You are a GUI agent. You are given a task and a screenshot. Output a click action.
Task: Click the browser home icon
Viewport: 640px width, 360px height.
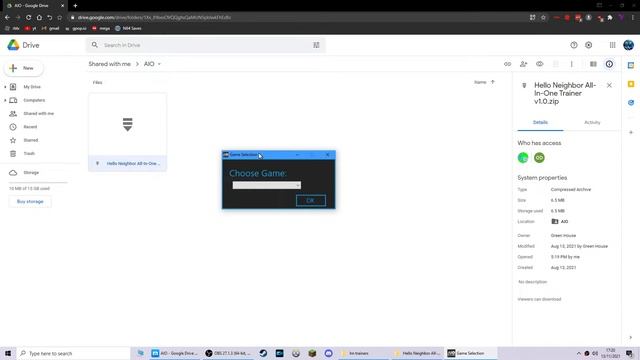pos(39,18)
